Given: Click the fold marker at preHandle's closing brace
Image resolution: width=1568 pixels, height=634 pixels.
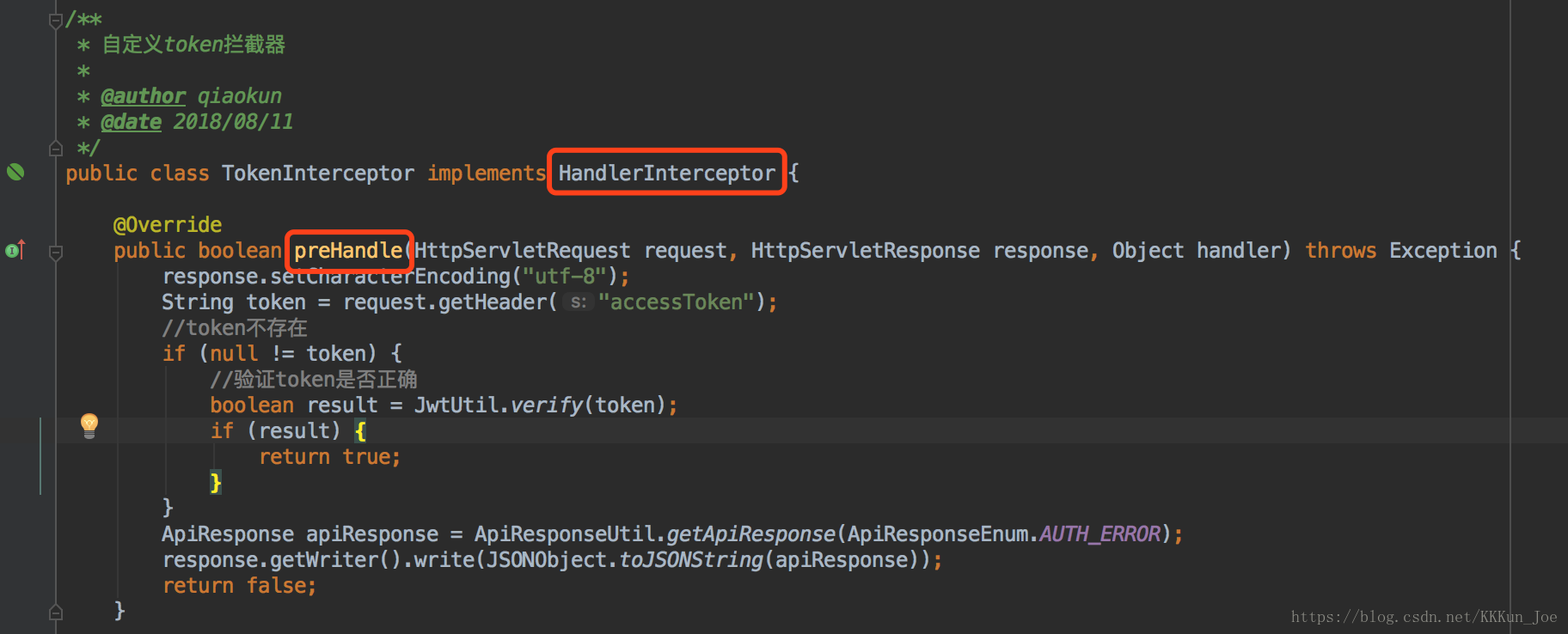Looking at the screenshot, I should coord(56,612).
